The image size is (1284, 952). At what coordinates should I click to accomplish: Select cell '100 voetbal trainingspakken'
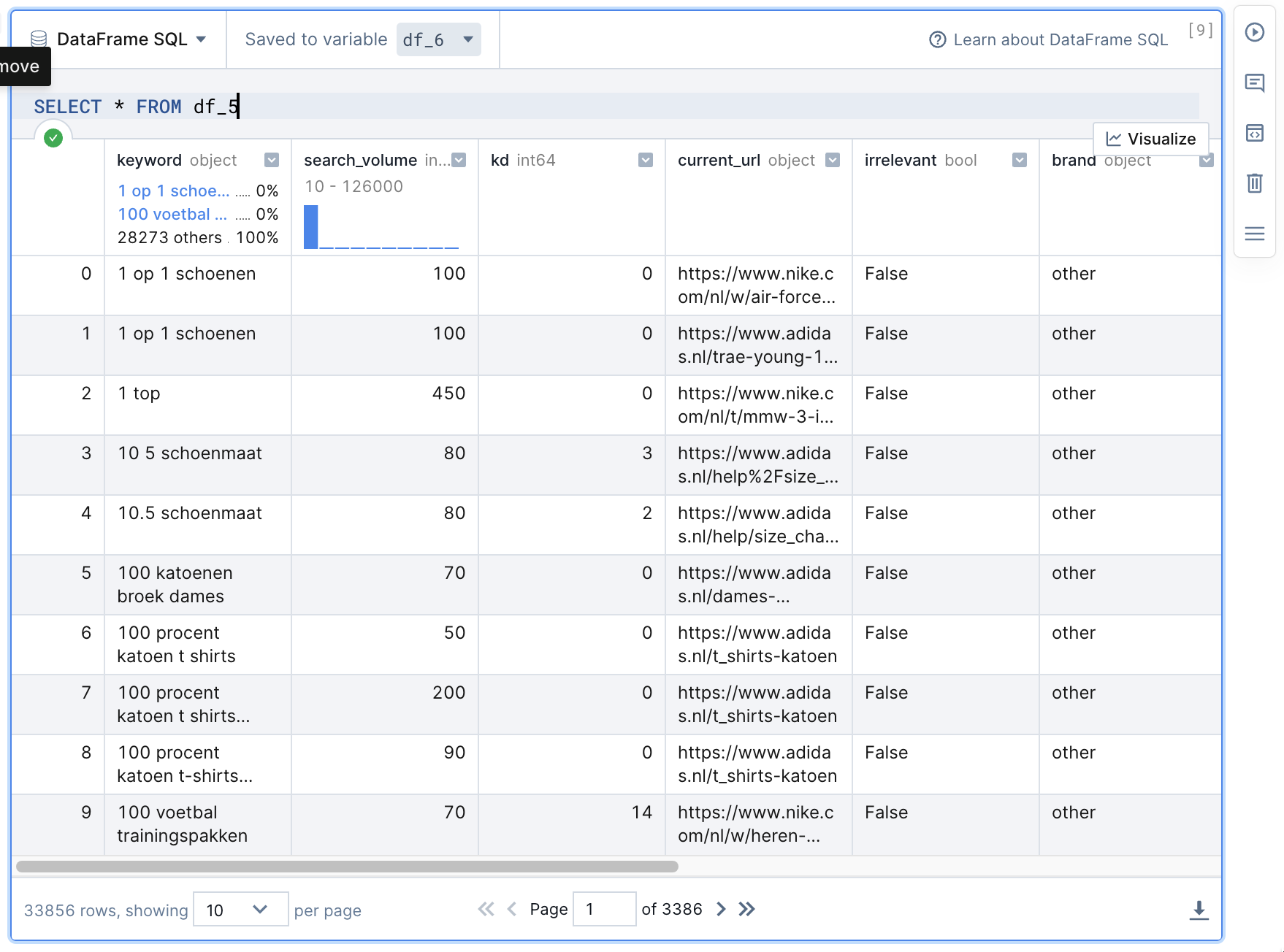[198, 824]
